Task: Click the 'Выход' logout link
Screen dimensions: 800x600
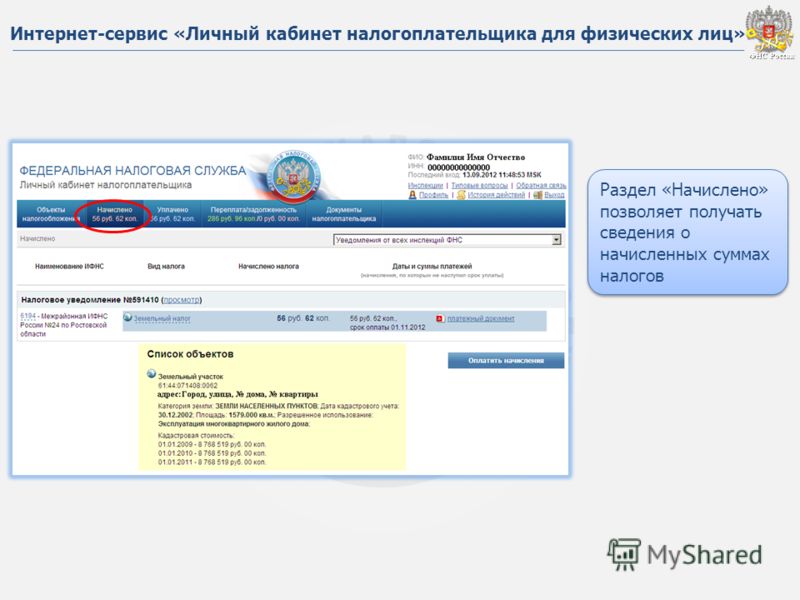Action: coord(554,195)
